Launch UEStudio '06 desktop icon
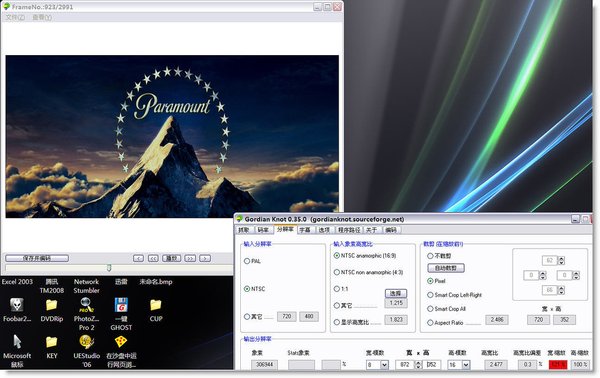This screenshot has height=378, width=600. 86,342
